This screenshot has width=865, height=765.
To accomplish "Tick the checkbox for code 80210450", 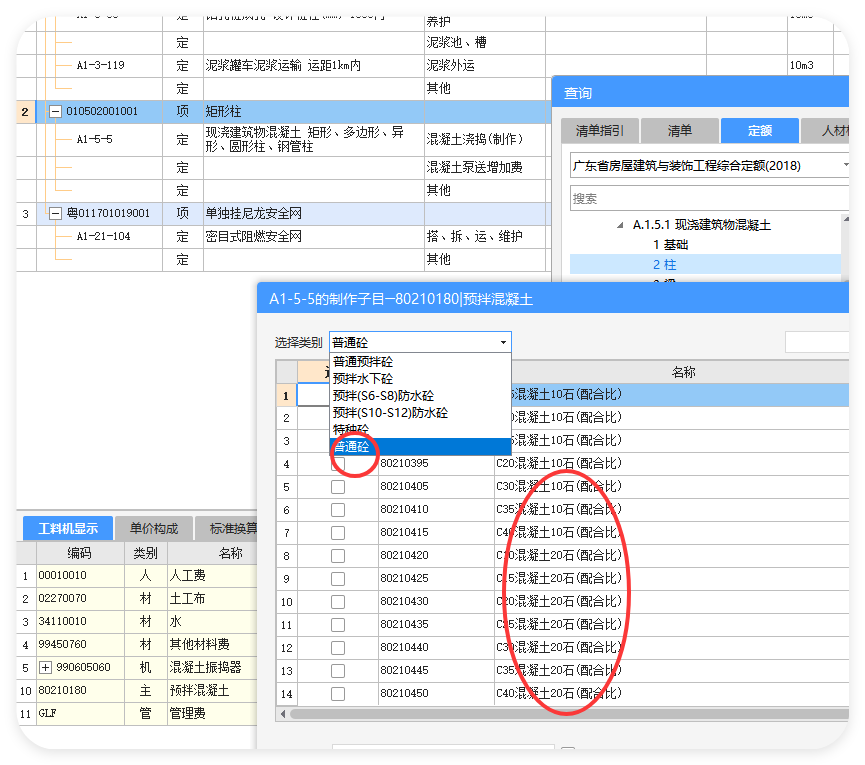I will [338, 694].
